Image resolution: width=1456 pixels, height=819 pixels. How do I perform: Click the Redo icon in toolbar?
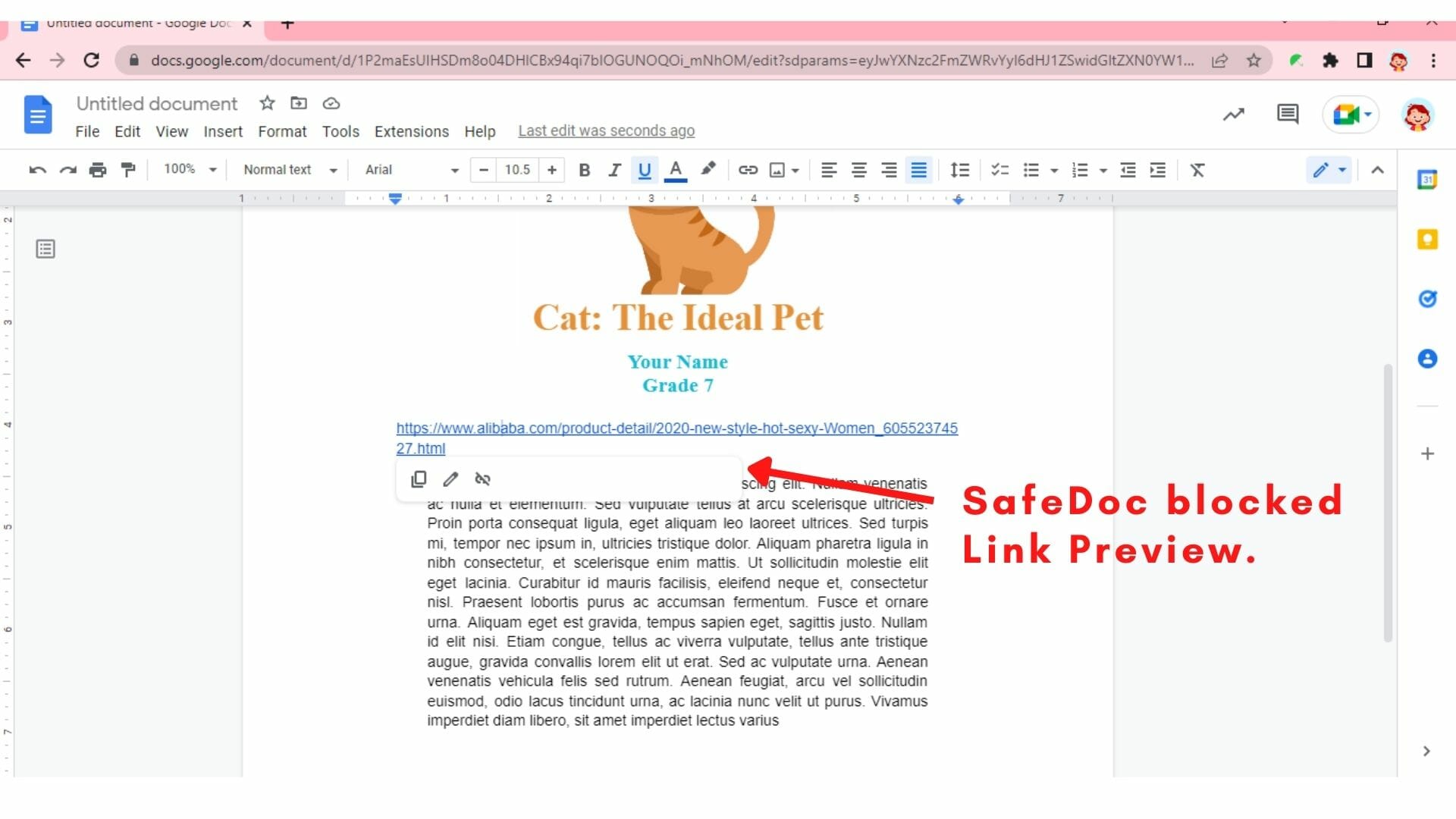[68, 170]
